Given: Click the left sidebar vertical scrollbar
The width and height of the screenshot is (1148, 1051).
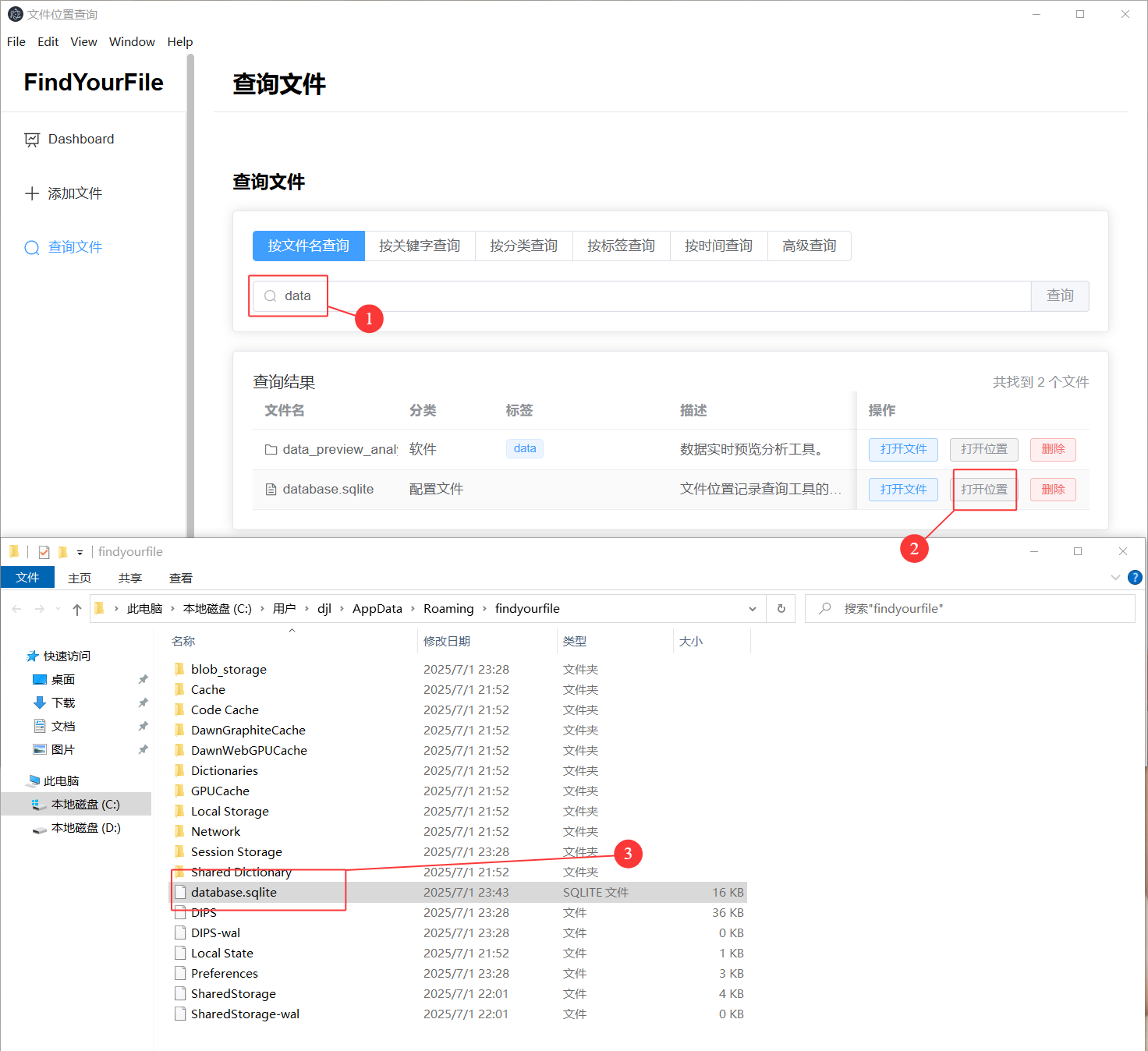Looking at the screenshot, I should pyautogui.click(x=190, y=296).
